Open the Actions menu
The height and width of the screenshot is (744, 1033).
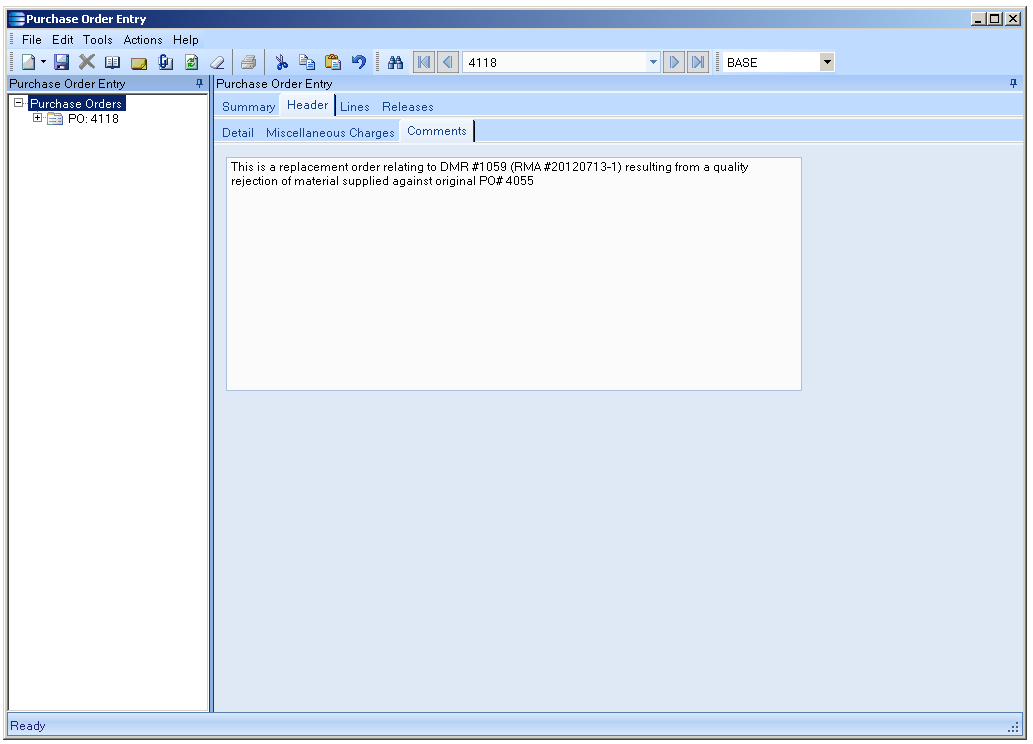[x=143, y=40]
